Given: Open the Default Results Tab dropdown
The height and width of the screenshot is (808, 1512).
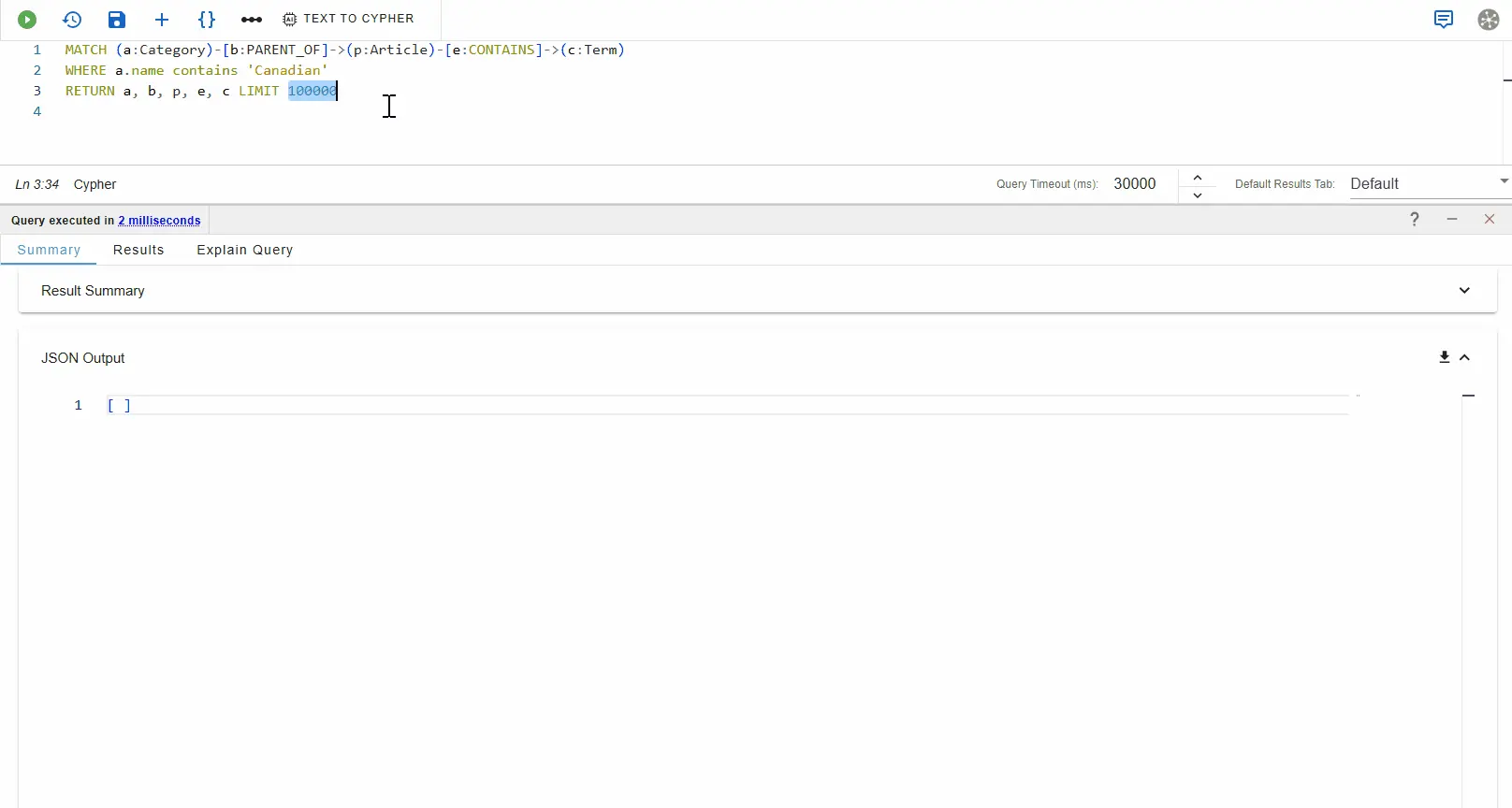Looking at the screenshot, I should (1430, 184).
